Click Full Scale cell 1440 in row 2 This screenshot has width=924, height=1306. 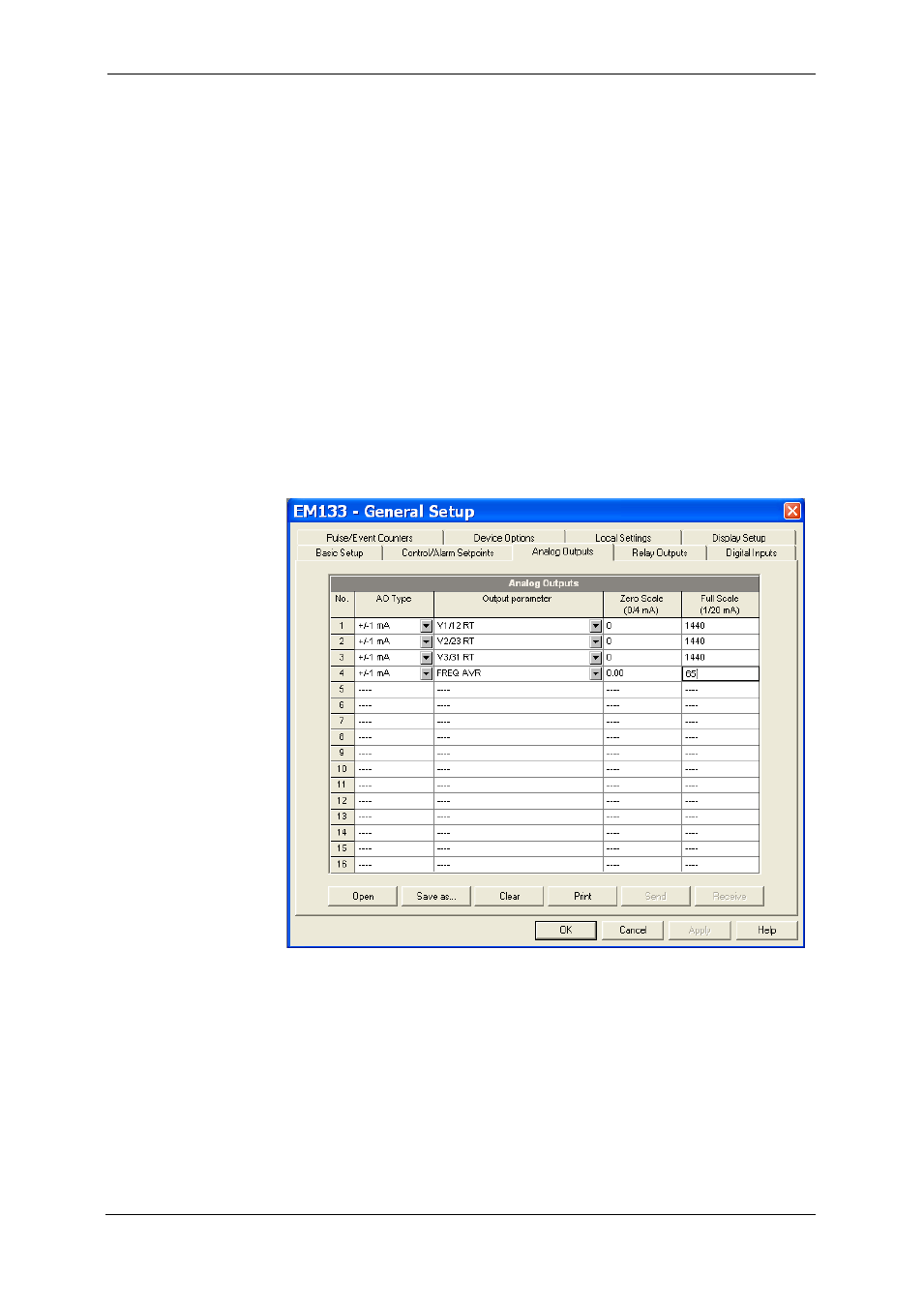pyautogui.click(x=721, y=641)
